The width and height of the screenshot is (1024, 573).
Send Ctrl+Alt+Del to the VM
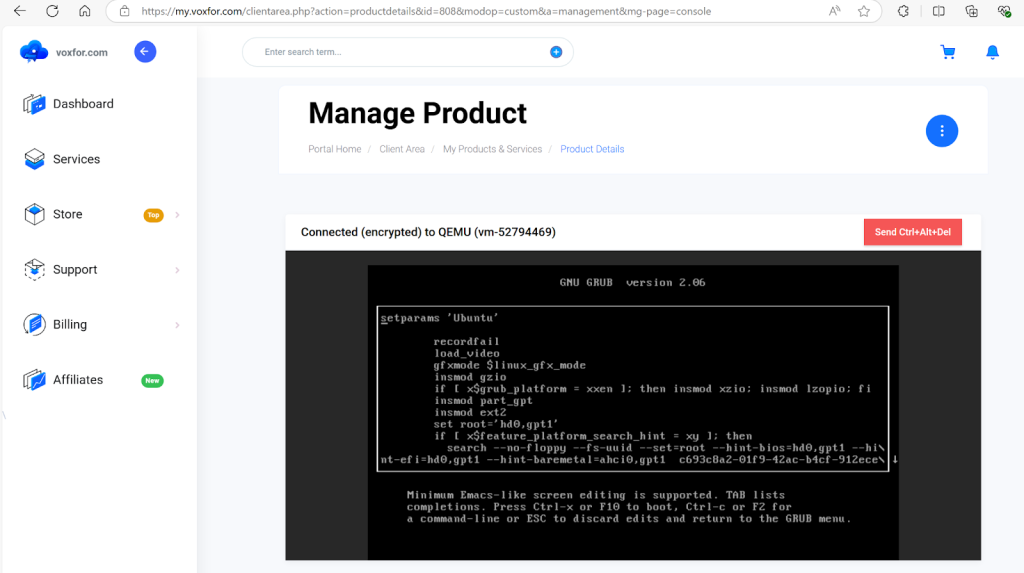click(x=912, y=232)
